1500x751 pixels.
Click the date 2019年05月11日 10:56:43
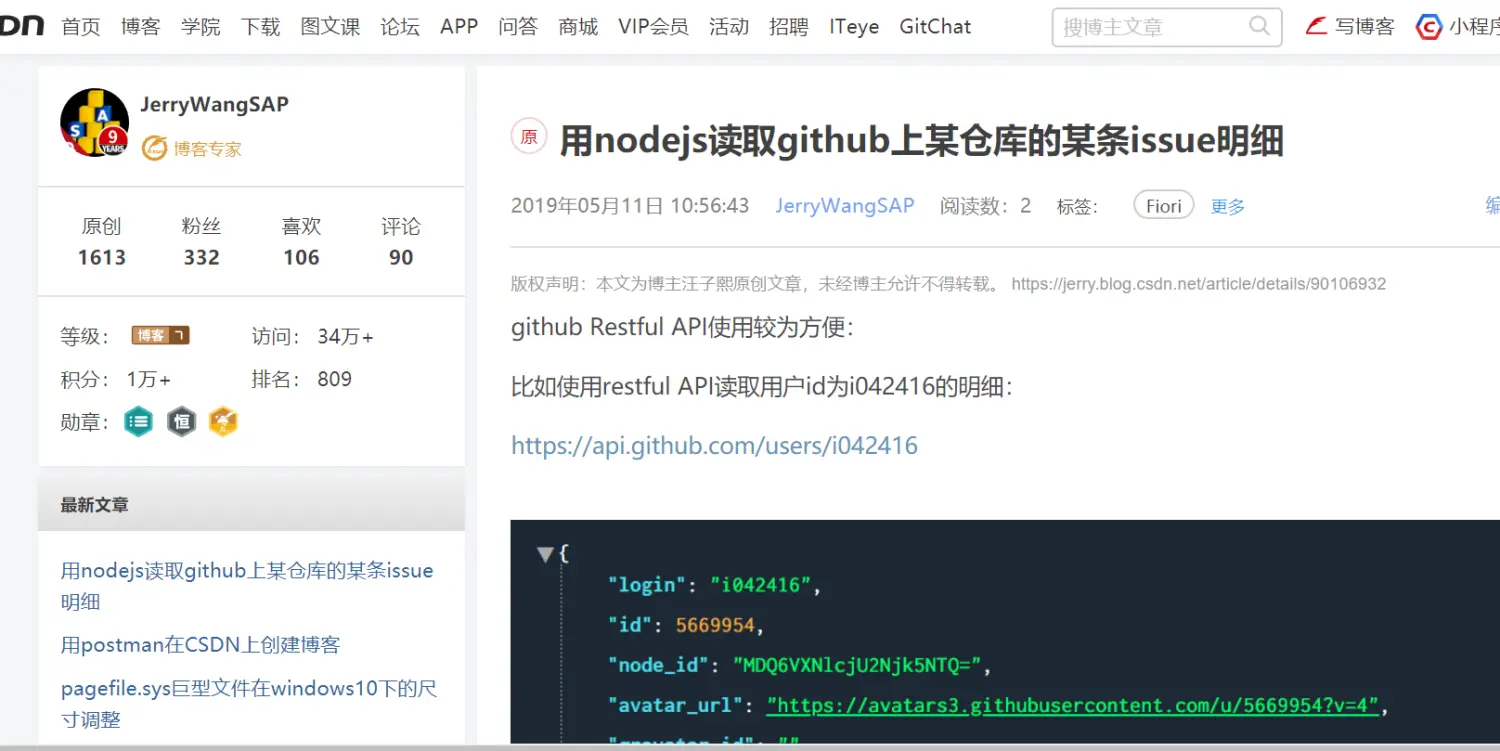630,206
